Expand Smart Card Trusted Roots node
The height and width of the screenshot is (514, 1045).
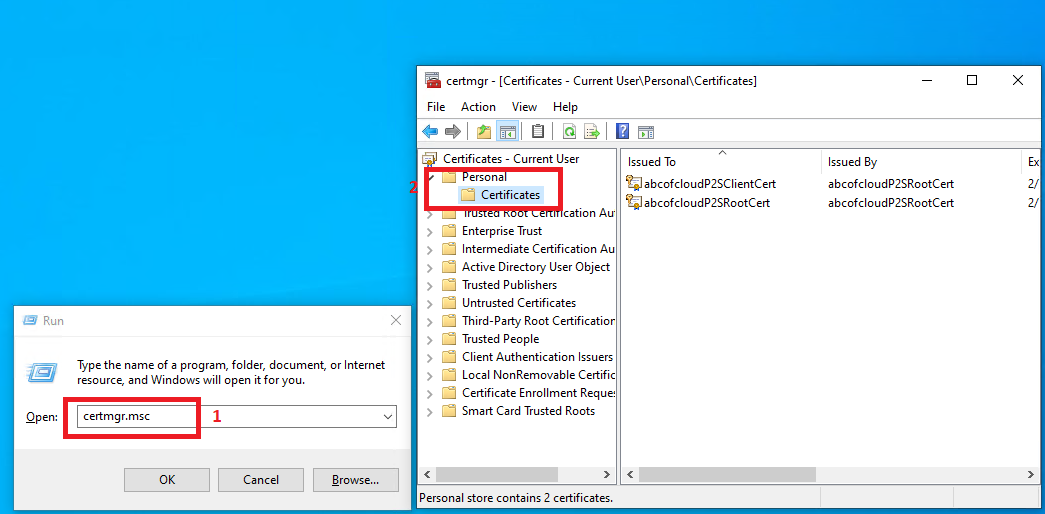pos(430,411)
